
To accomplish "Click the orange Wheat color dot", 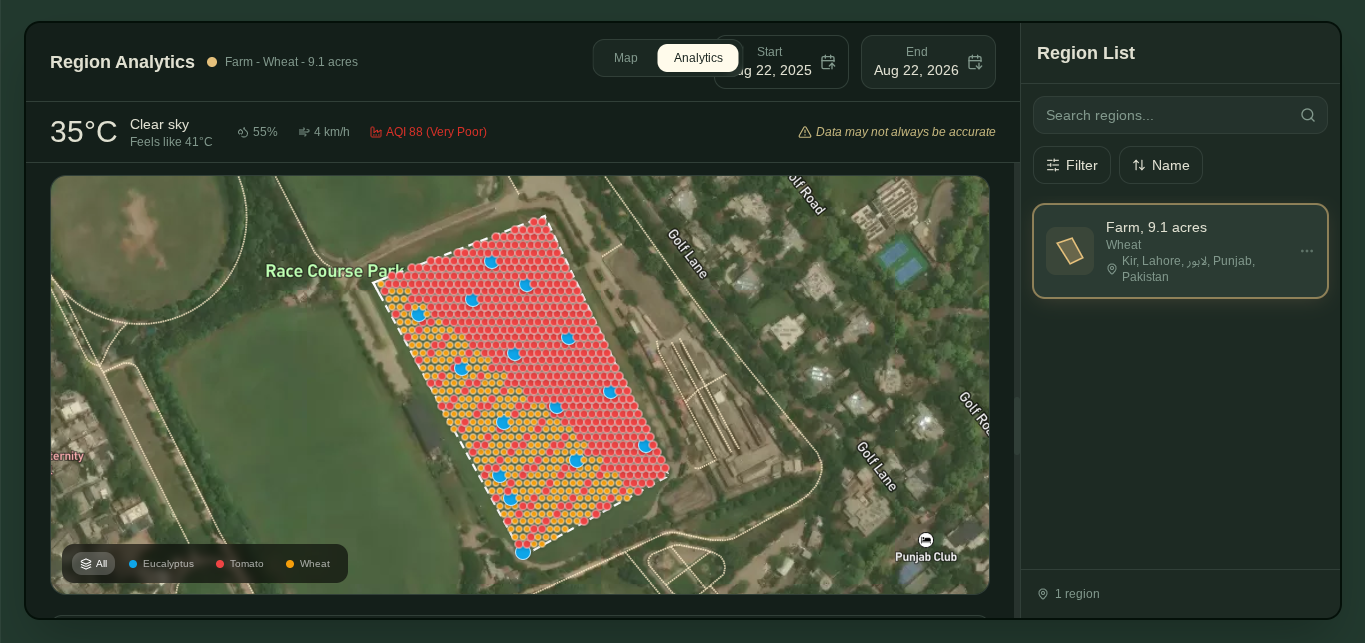I will [x=290, y=564].
